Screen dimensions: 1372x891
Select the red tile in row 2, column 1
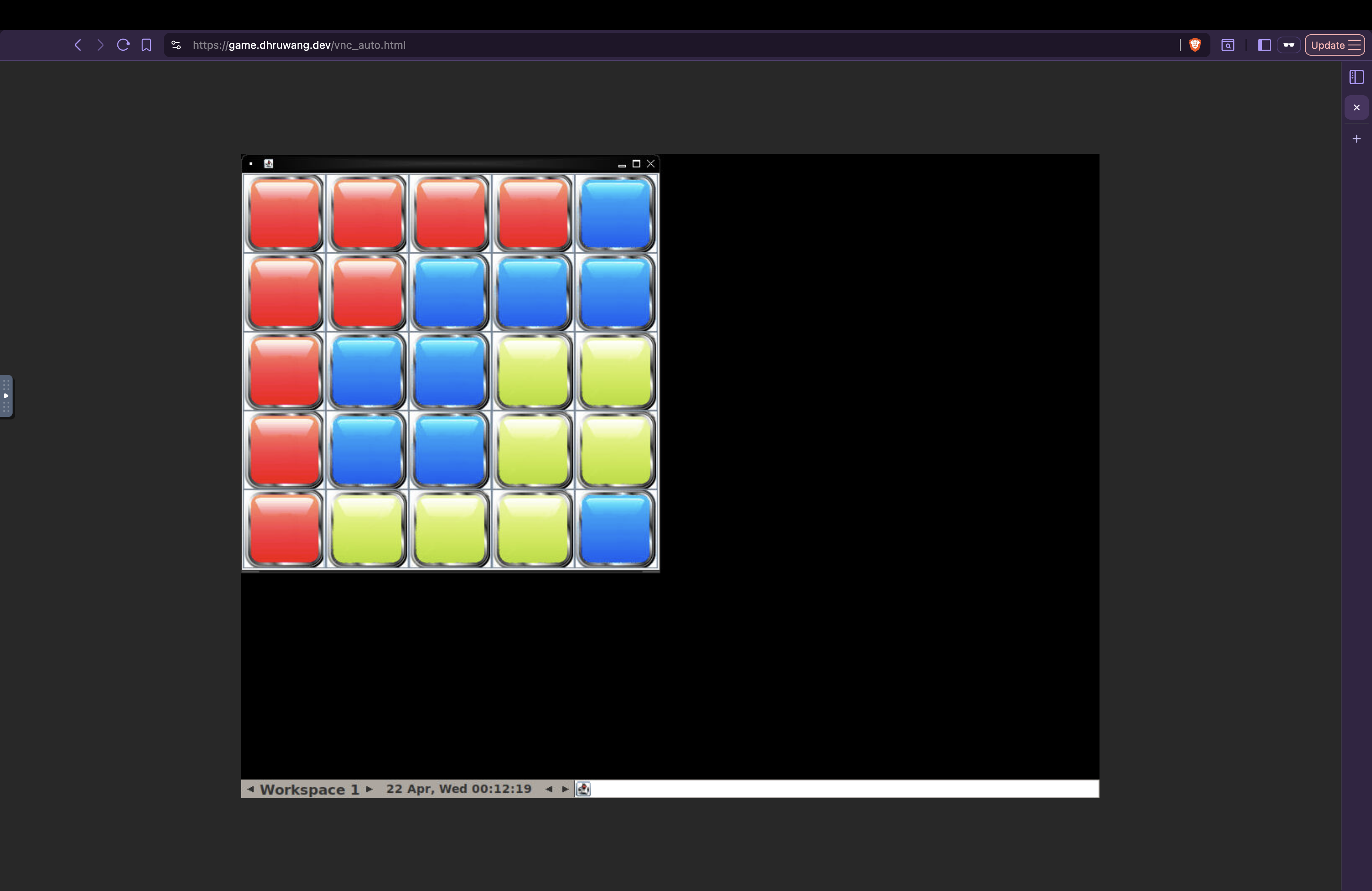pyautogui.click(x=285, y=293)
